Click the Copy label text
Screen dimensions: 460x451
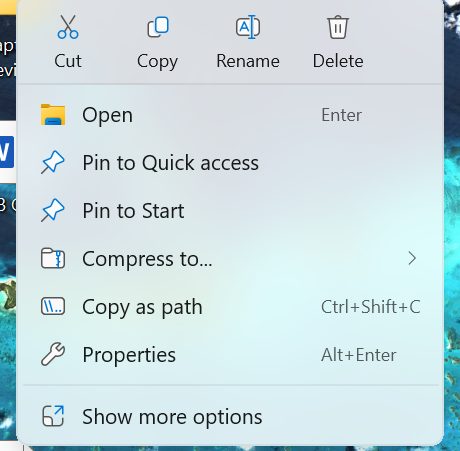pos(157,62)
